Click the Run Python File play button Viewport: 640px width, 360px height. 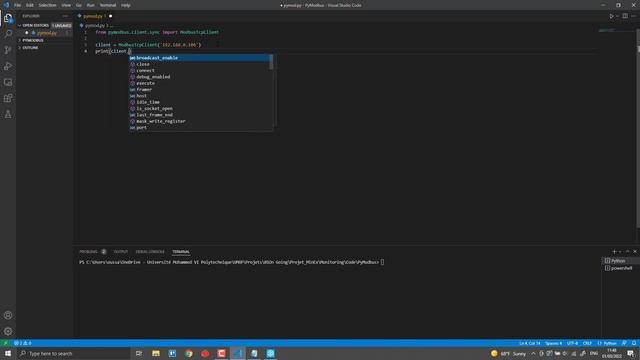pos(611,16)
